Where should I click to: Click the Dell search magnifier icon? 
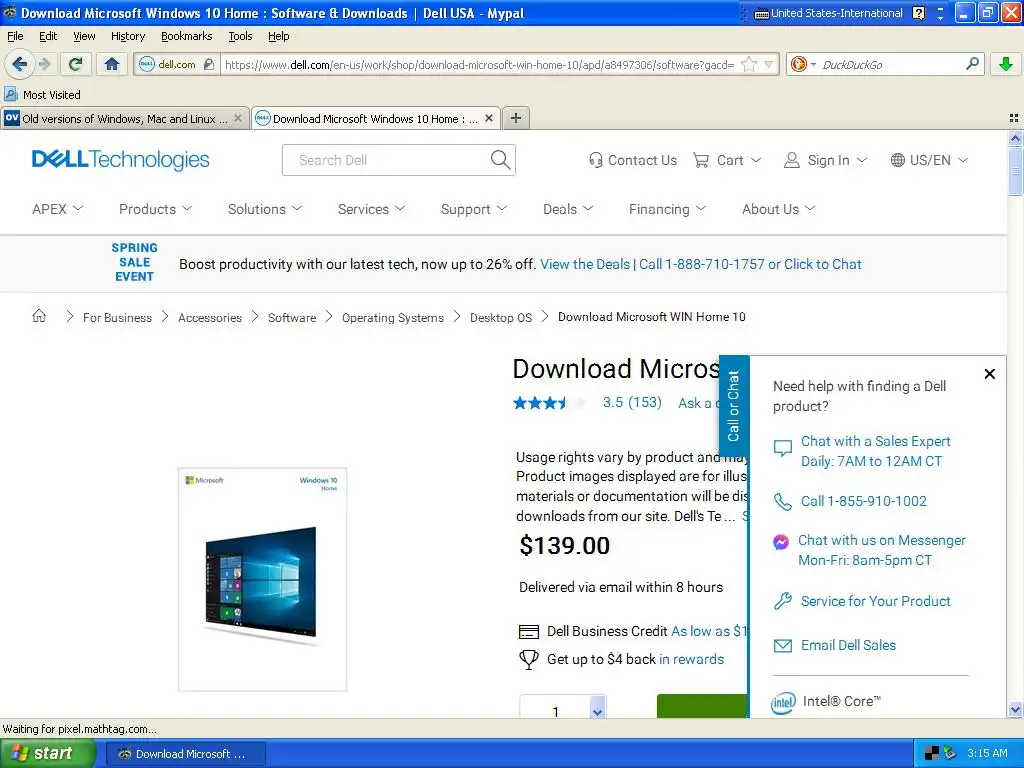coord(500,160)
